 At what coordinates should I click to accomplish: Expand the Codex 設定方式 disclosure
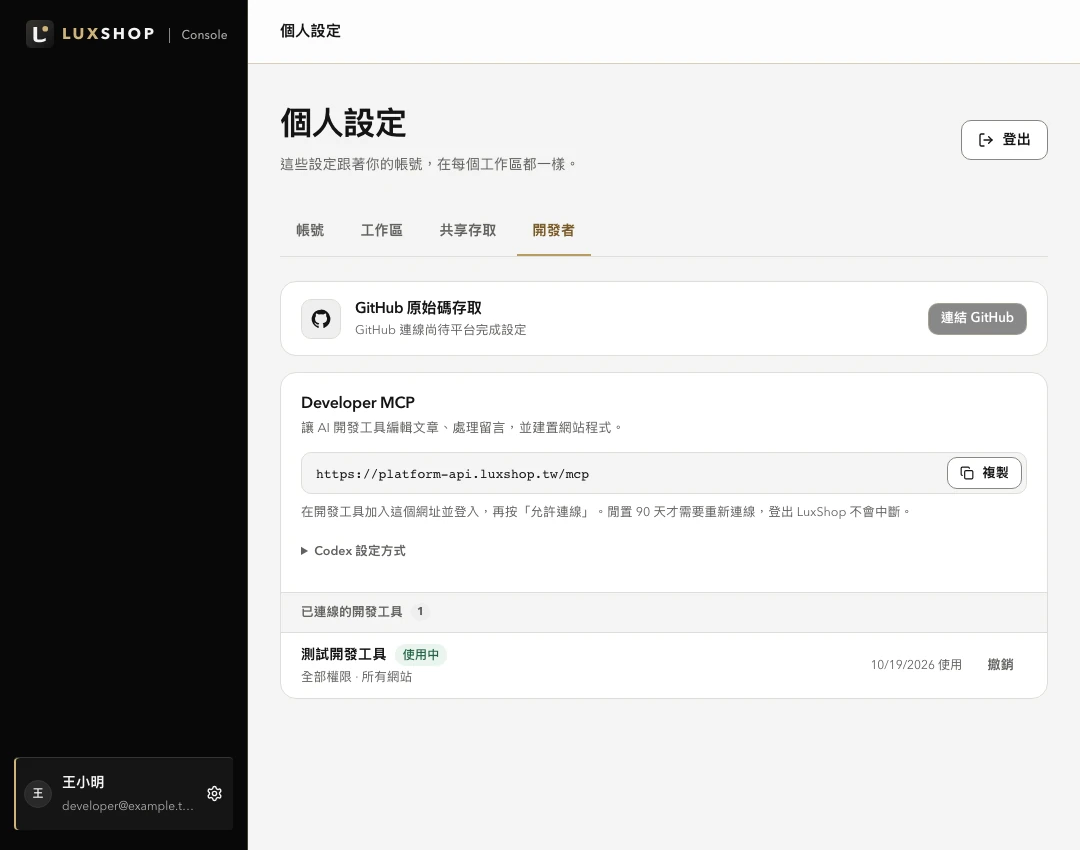point(353,551)
